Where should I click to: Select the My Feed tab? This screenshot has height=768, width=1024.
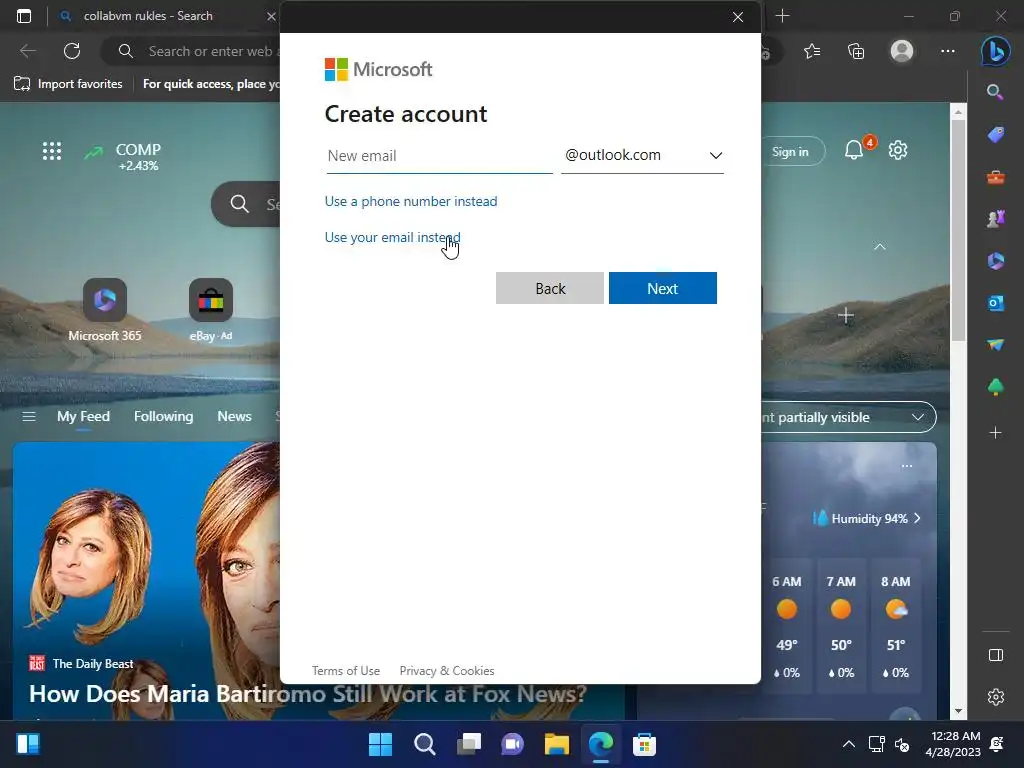click(x=84, y=417)
